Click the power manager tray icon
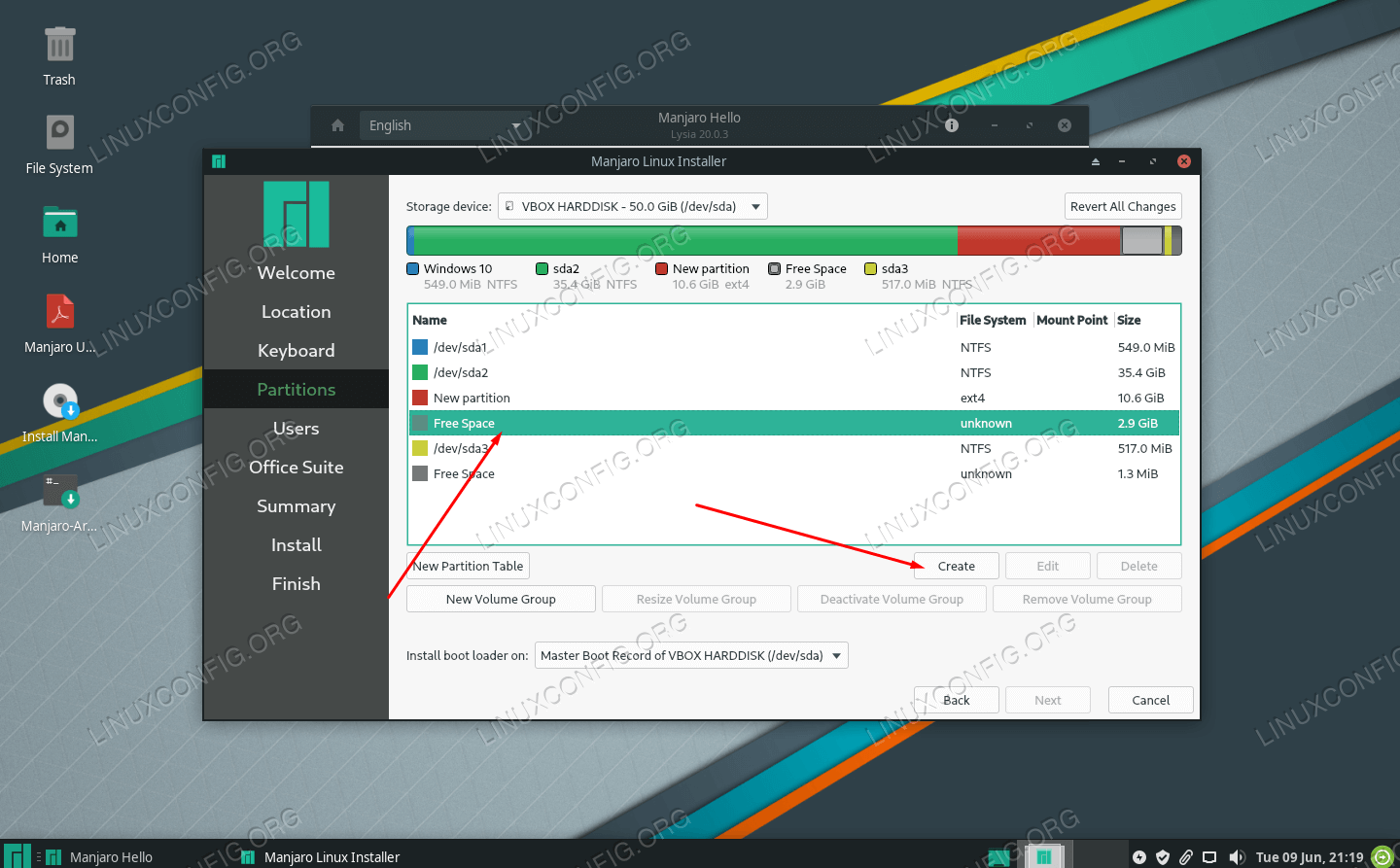The image size is (1400, 868). (x=1139, y=857)
